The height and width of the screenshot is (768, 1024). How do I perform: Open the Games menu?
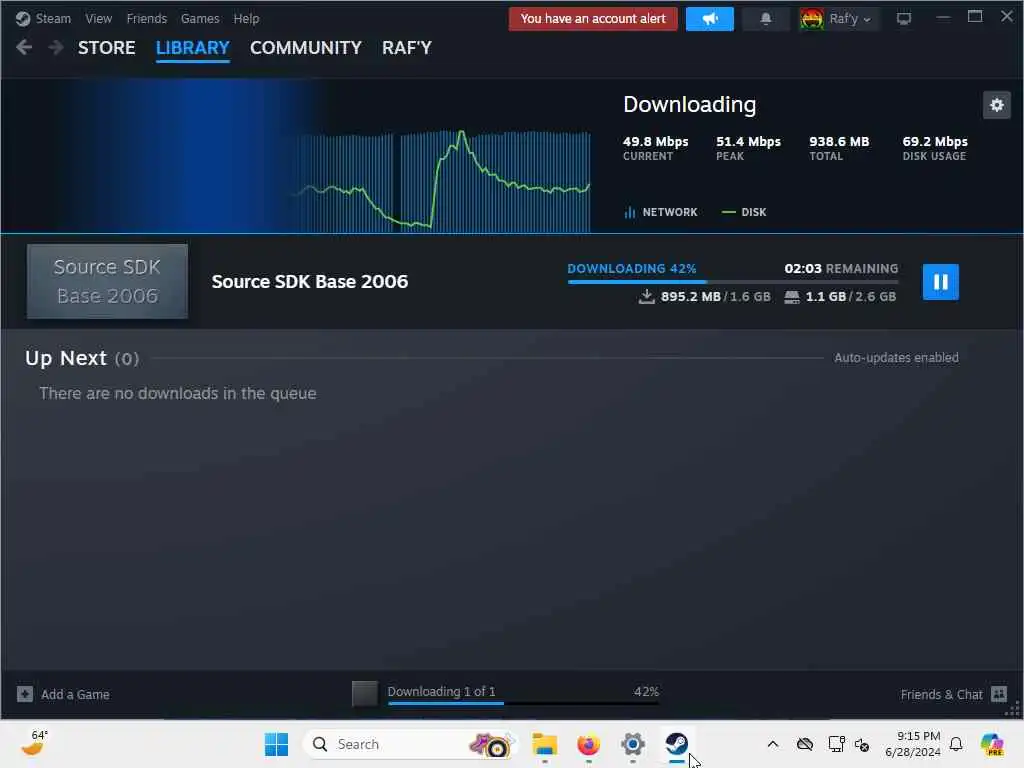point(200,18)
